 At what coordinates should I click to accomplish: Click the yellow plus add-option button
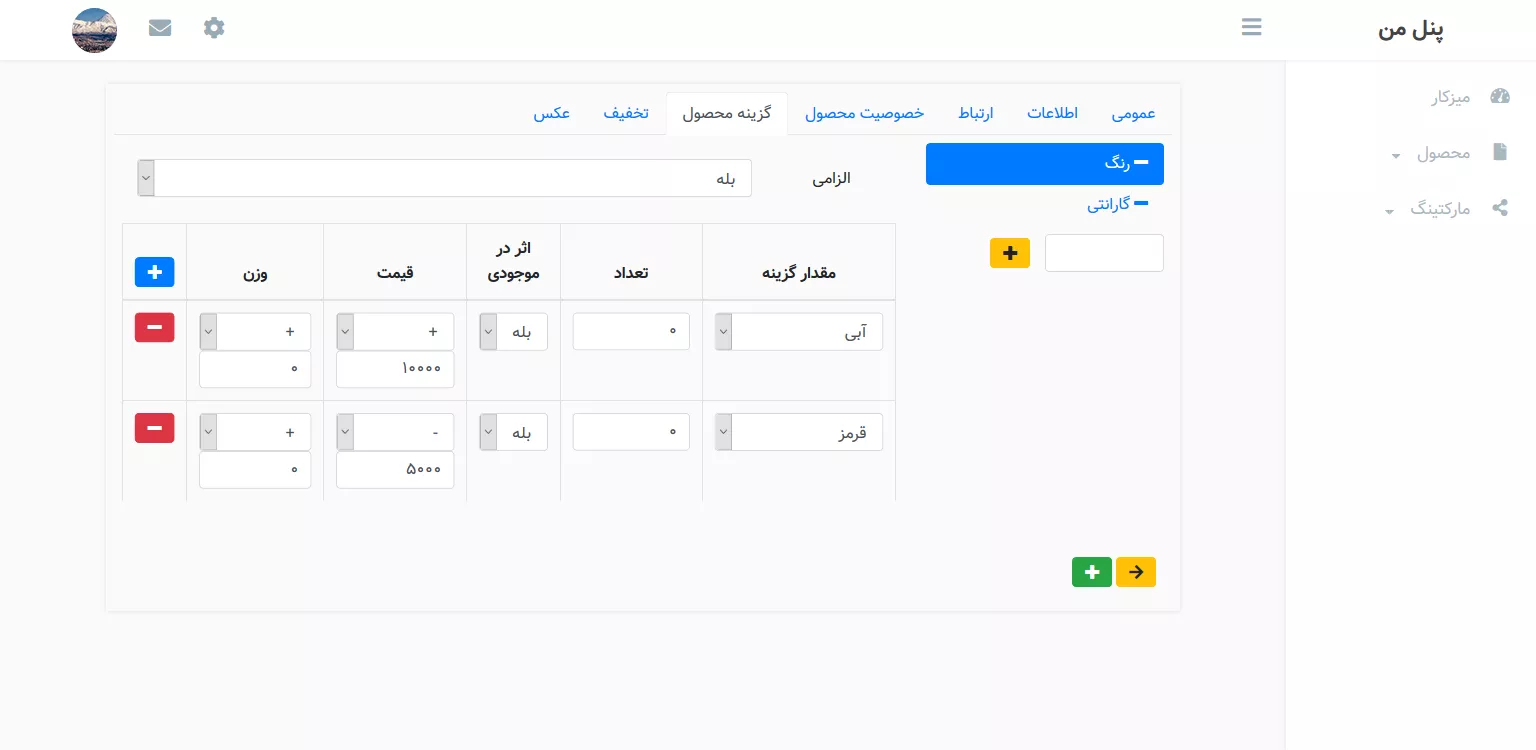(1010, 253)
